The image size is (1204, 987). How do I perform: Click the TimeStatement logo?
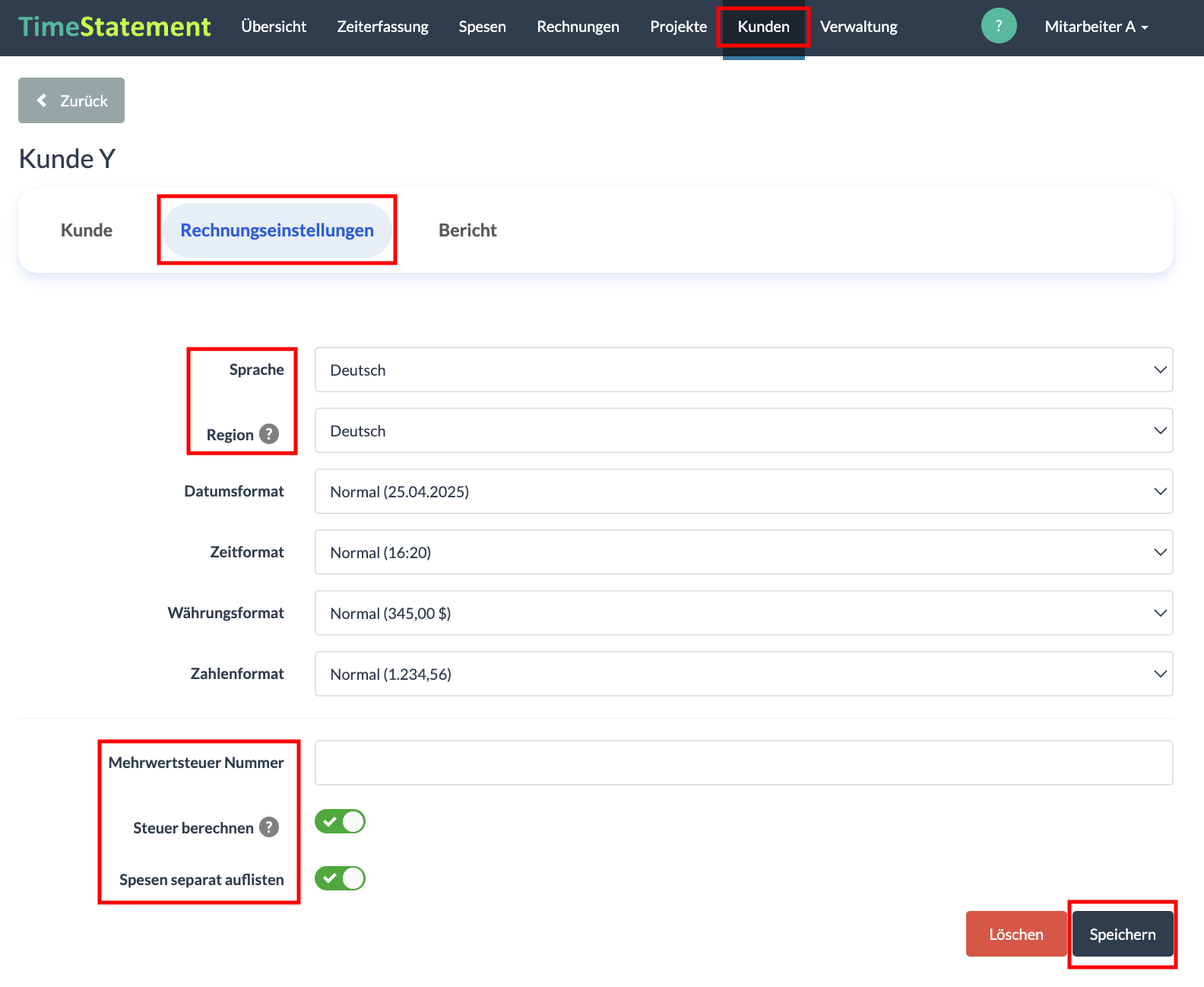point(115,27)
